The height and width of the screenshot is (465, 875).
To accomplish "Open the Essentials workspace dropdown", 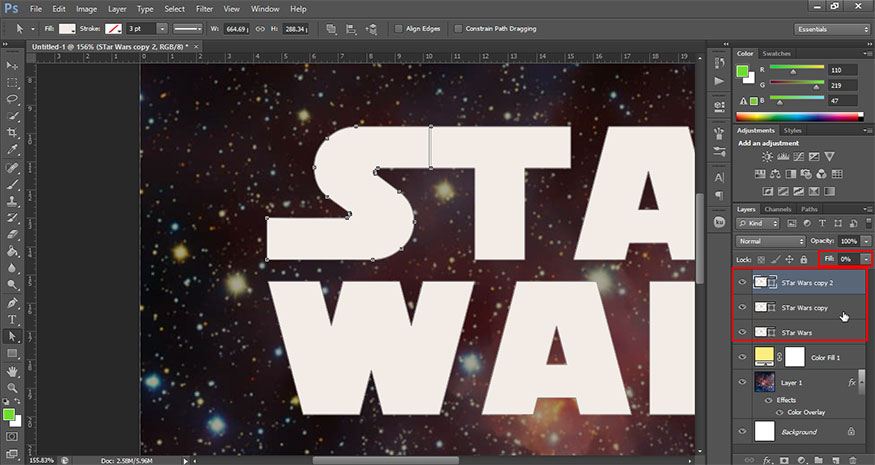I will [831, 29].
